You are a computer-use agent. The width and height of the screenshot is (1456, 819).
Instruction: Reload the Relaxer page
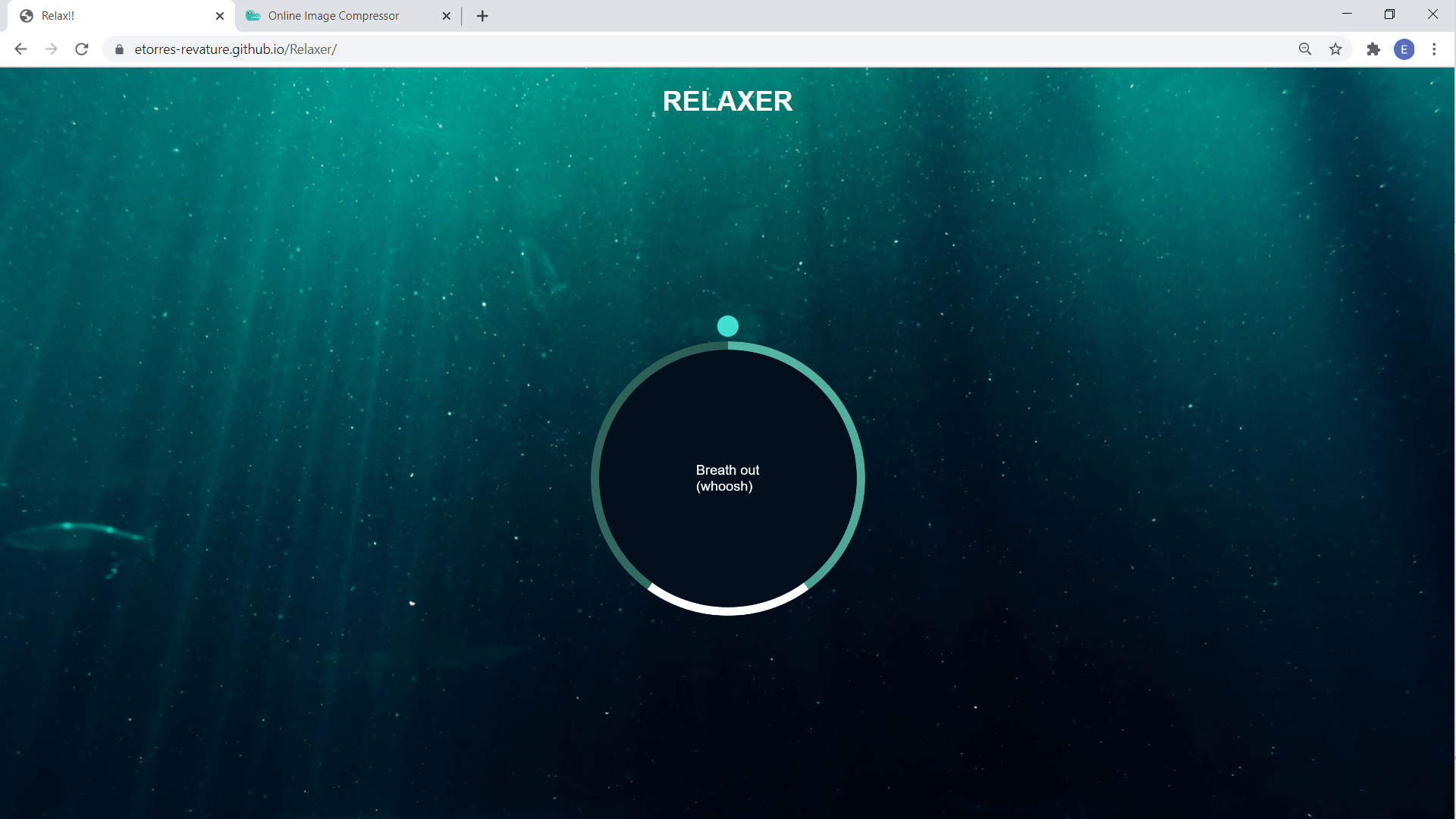click(x=82, y=49)
